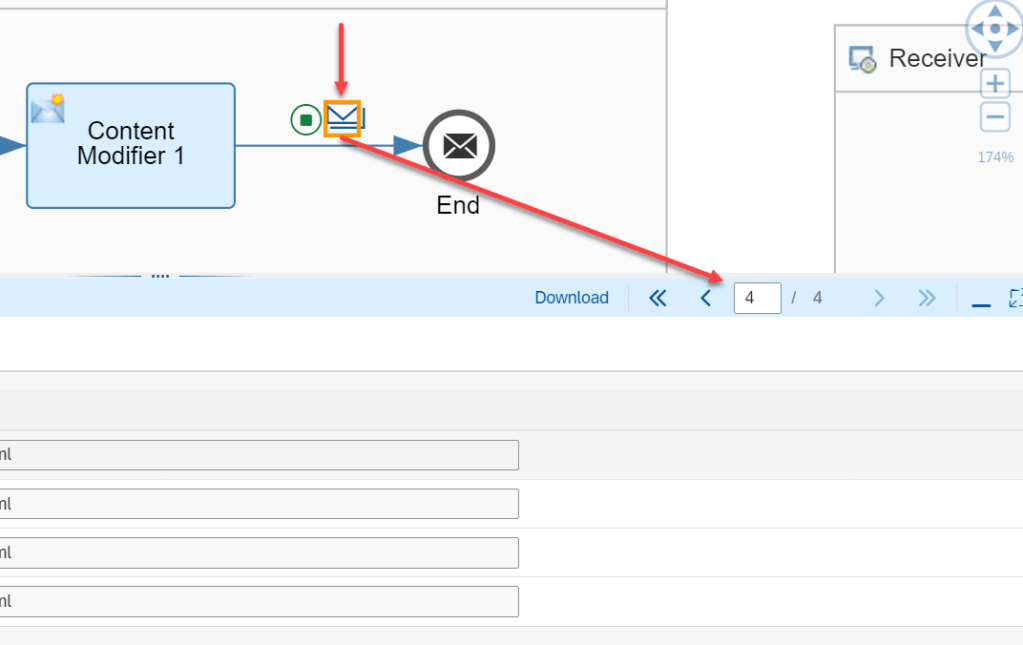Click the page number field showing 4
The width and height of the screenshot is (1023, 645).
pyautogui.click(x=757, y=298)
